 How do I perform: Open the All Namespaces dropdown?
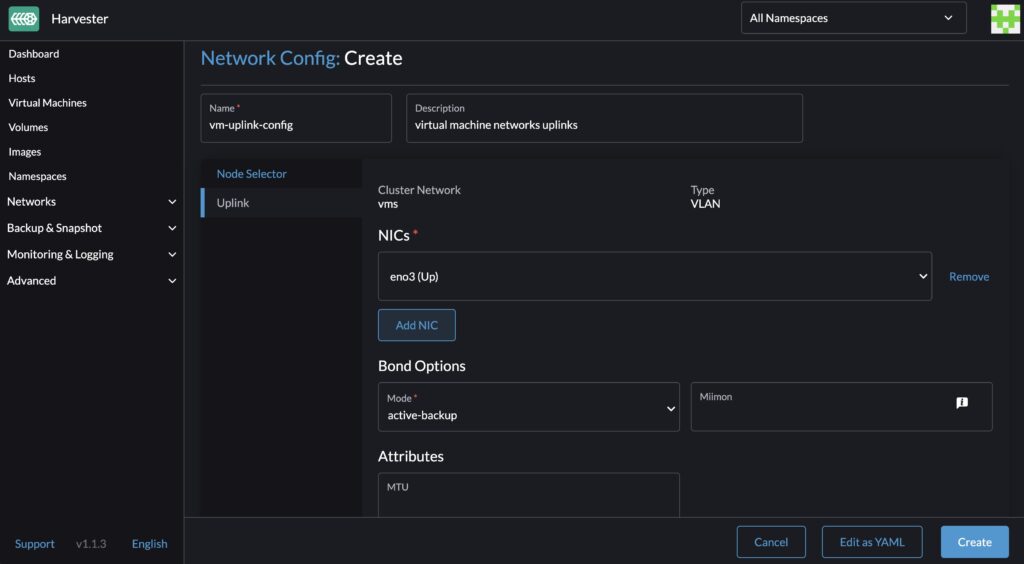point(853,18)
